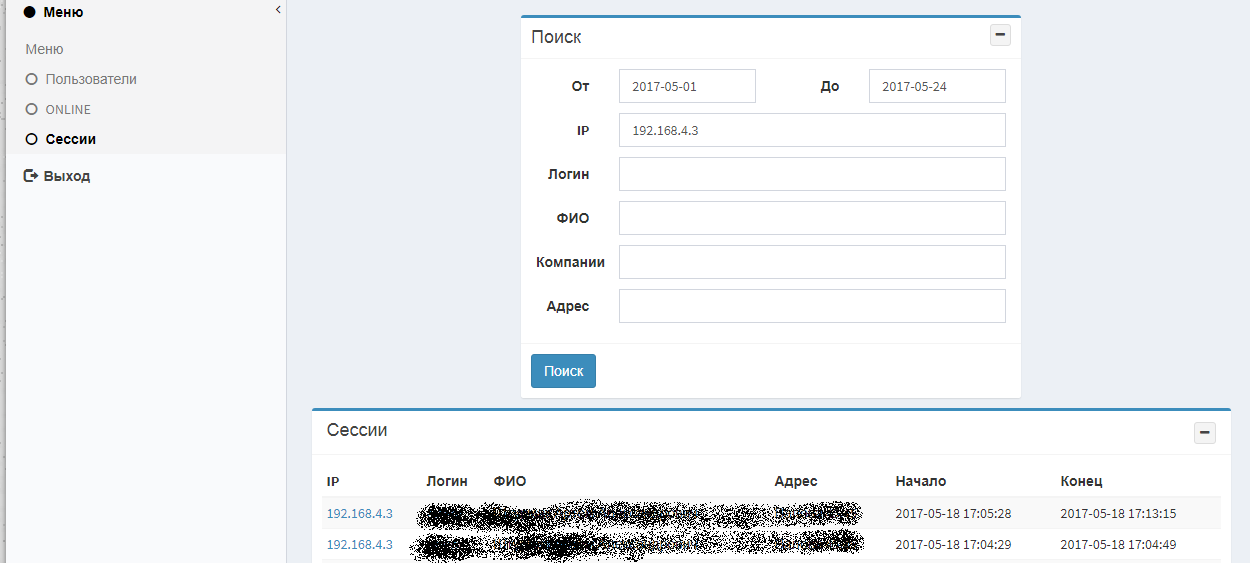The width and height of the screenshot is (1250, 563).
Task: Click Выход to log out
Action: point(67,176)
